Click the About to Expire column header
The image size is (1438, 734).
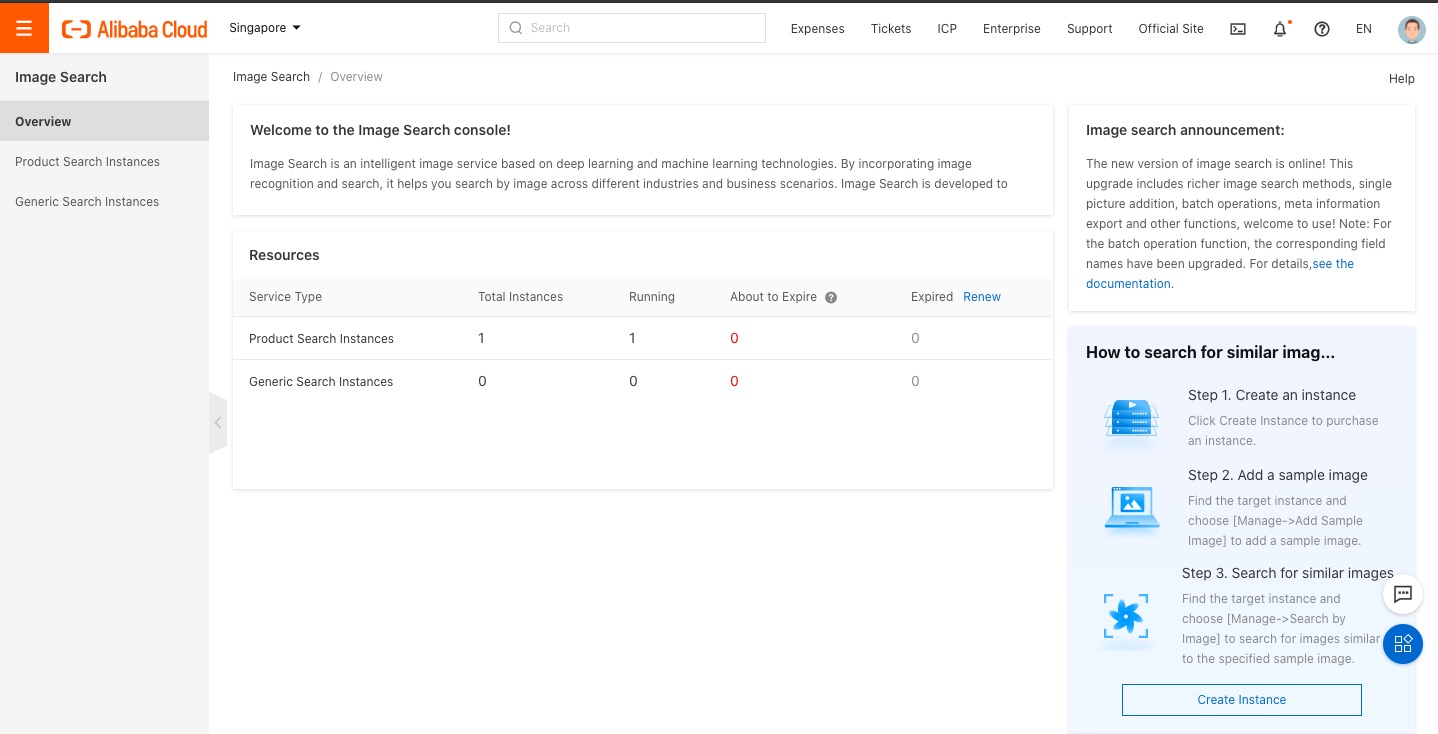[773, 297]
